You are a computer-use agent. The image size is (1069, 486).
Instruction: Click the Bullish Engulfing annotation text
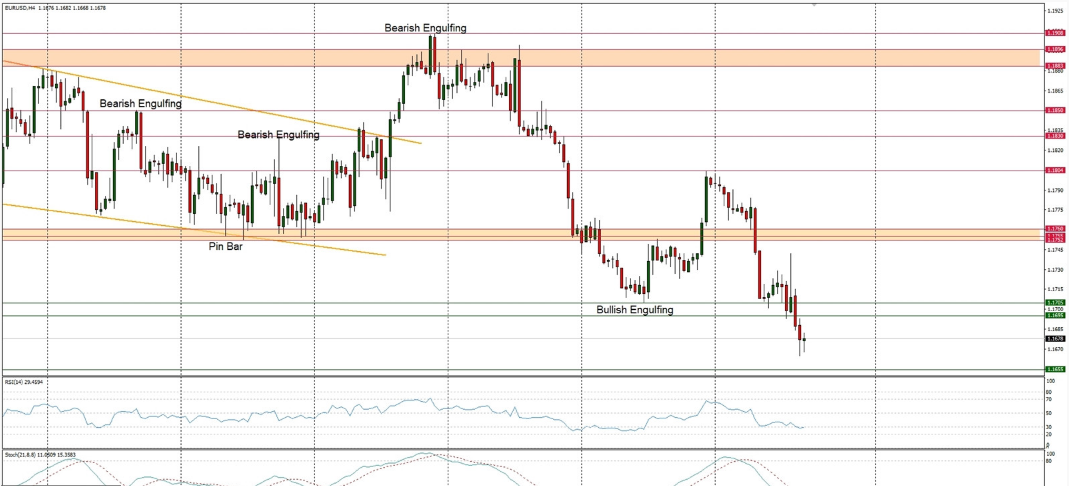tap(634, 310)
